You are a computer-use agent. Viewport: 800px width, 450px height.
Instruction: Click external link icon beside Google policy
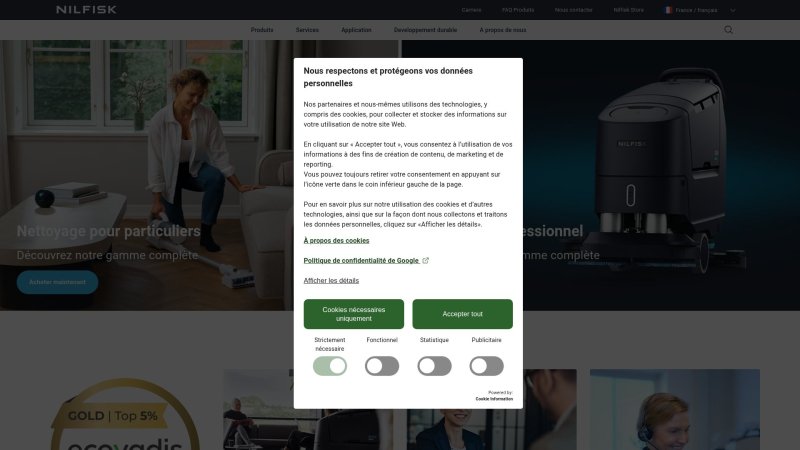click(426, 260)
